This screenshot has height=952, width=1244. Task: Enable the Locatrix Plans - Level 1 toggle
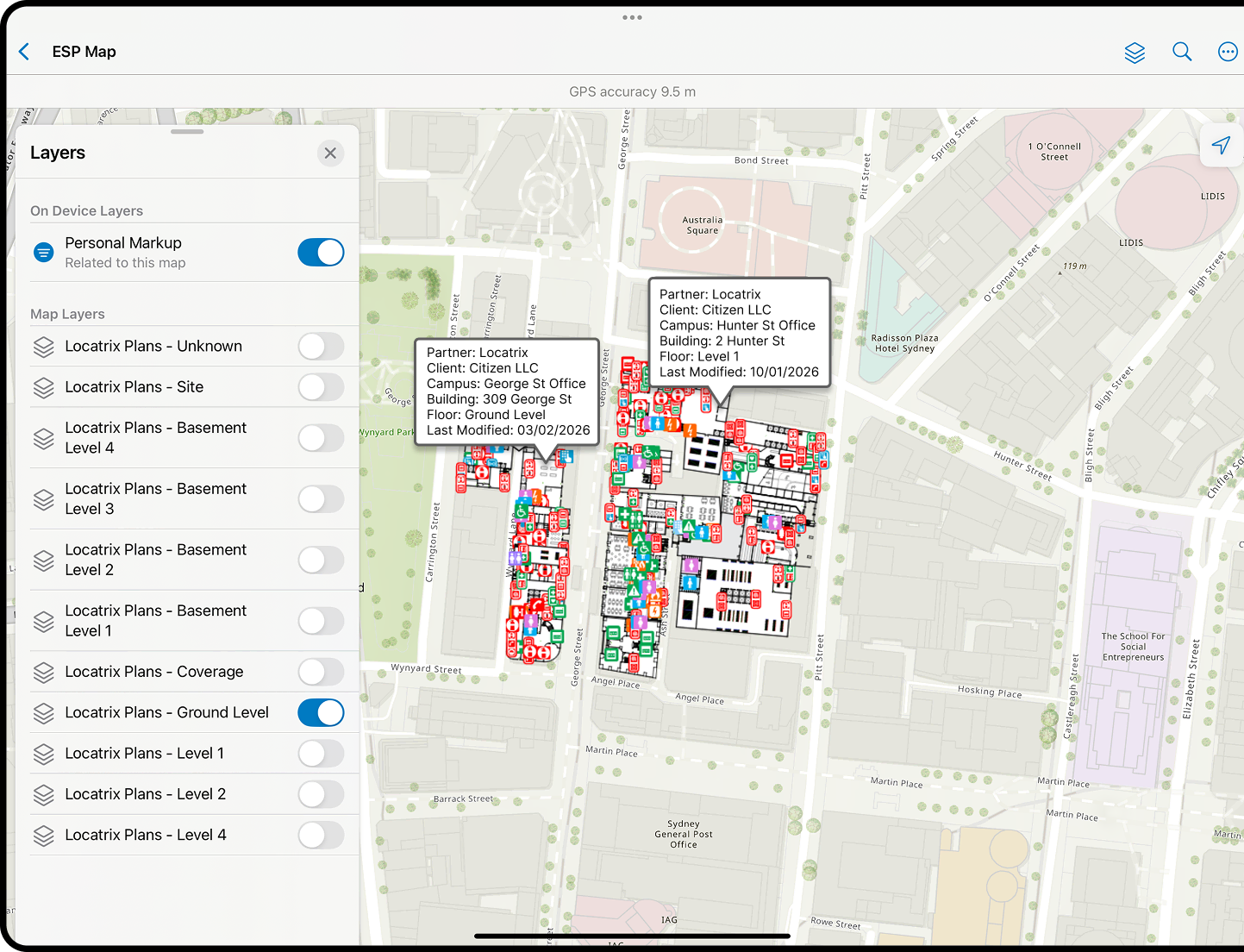click(x=321, y=753)
